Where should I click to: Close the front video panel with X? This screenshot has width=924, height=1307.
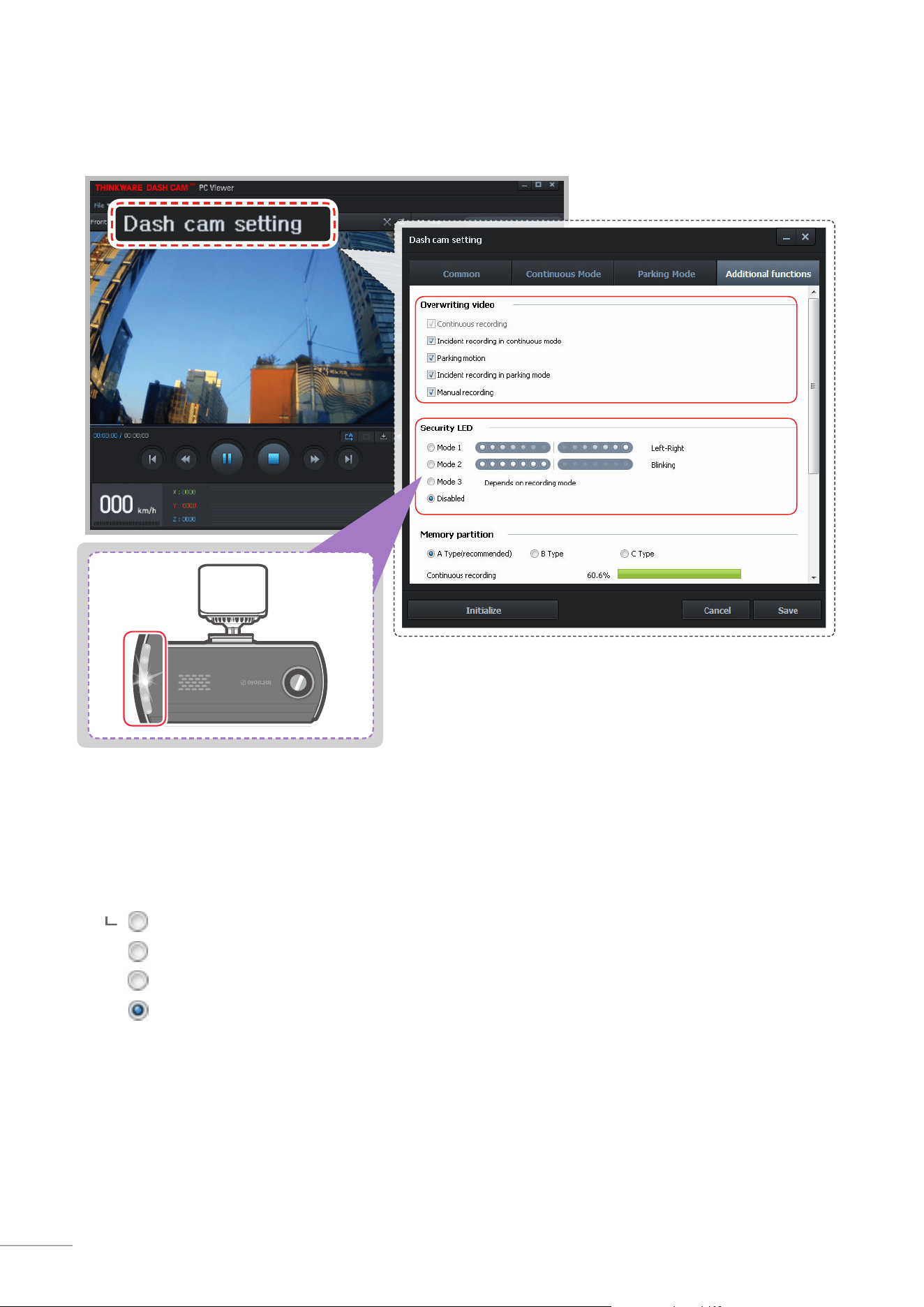[387, 222]
